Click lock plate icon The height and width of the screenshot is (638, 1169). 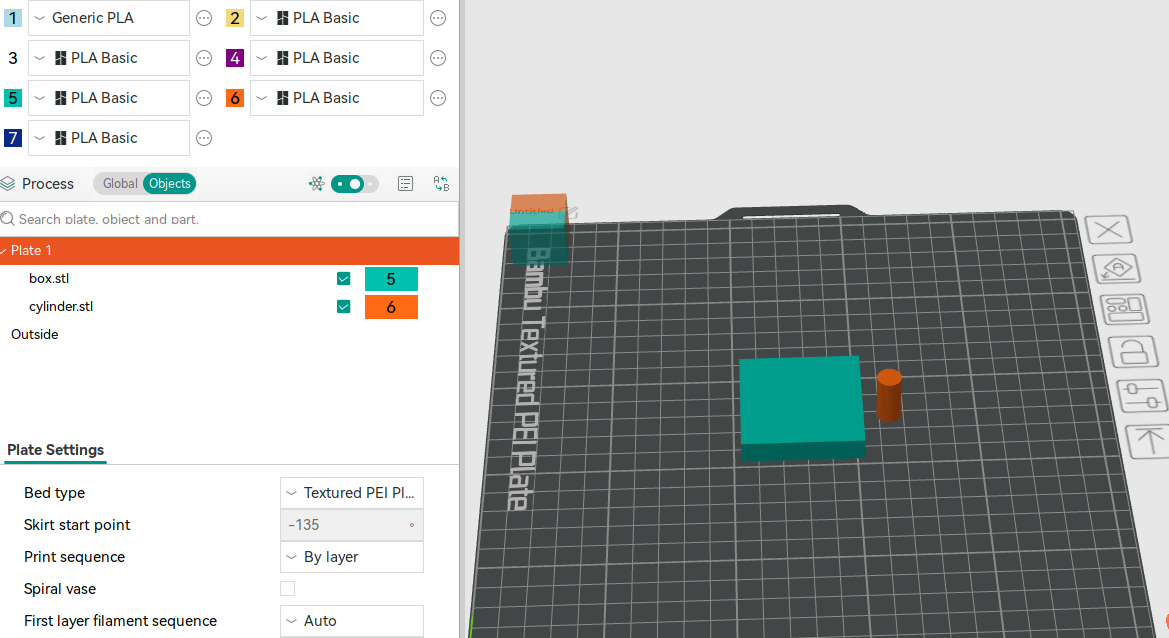(x=1133, y=351)
